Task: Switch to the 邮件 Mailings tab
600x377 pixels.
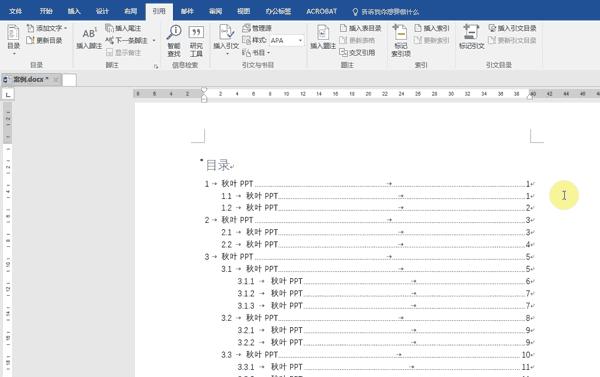Action: click(187, 11)
